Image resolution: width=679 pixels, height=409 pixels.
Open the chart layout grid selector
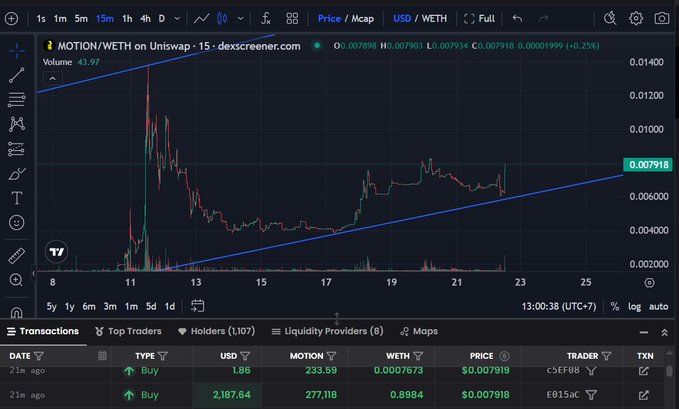pos(292,19)
